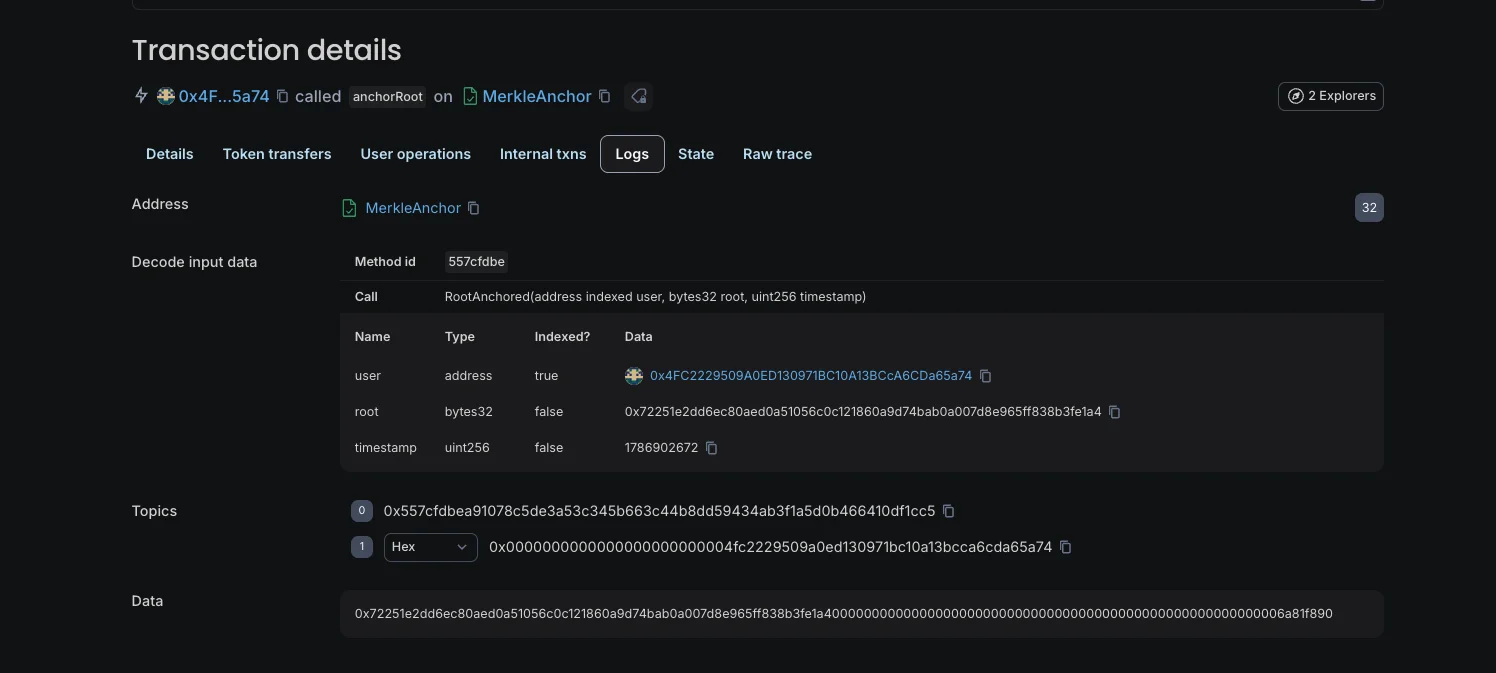Image resolution: width=1496 pixels, height=673 pixels.
Task: Click root value 0x72251e2dd6ec...
Action: pyautogui.click(x=863, y=412)
